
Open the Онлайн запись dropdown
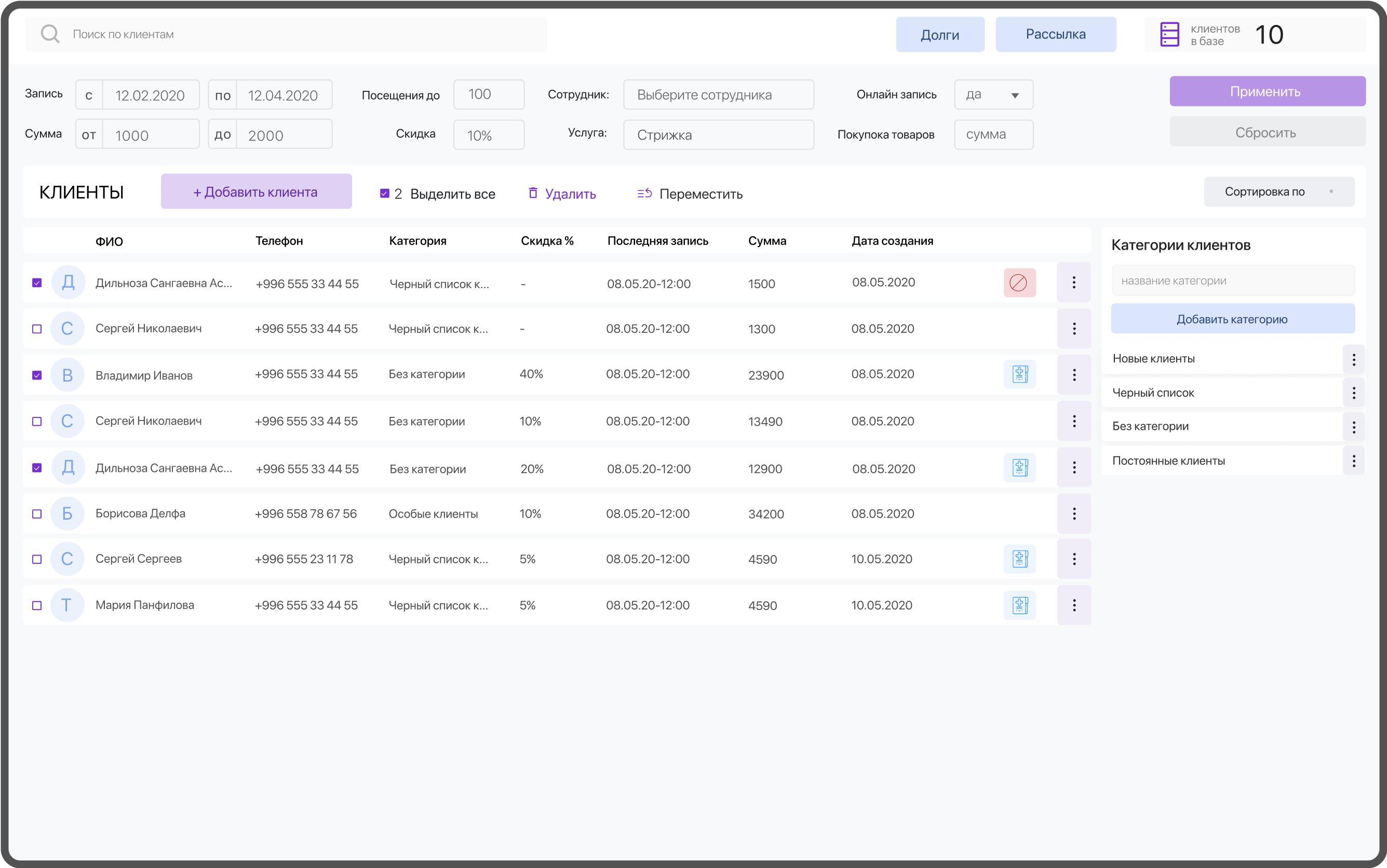[994, 94]
